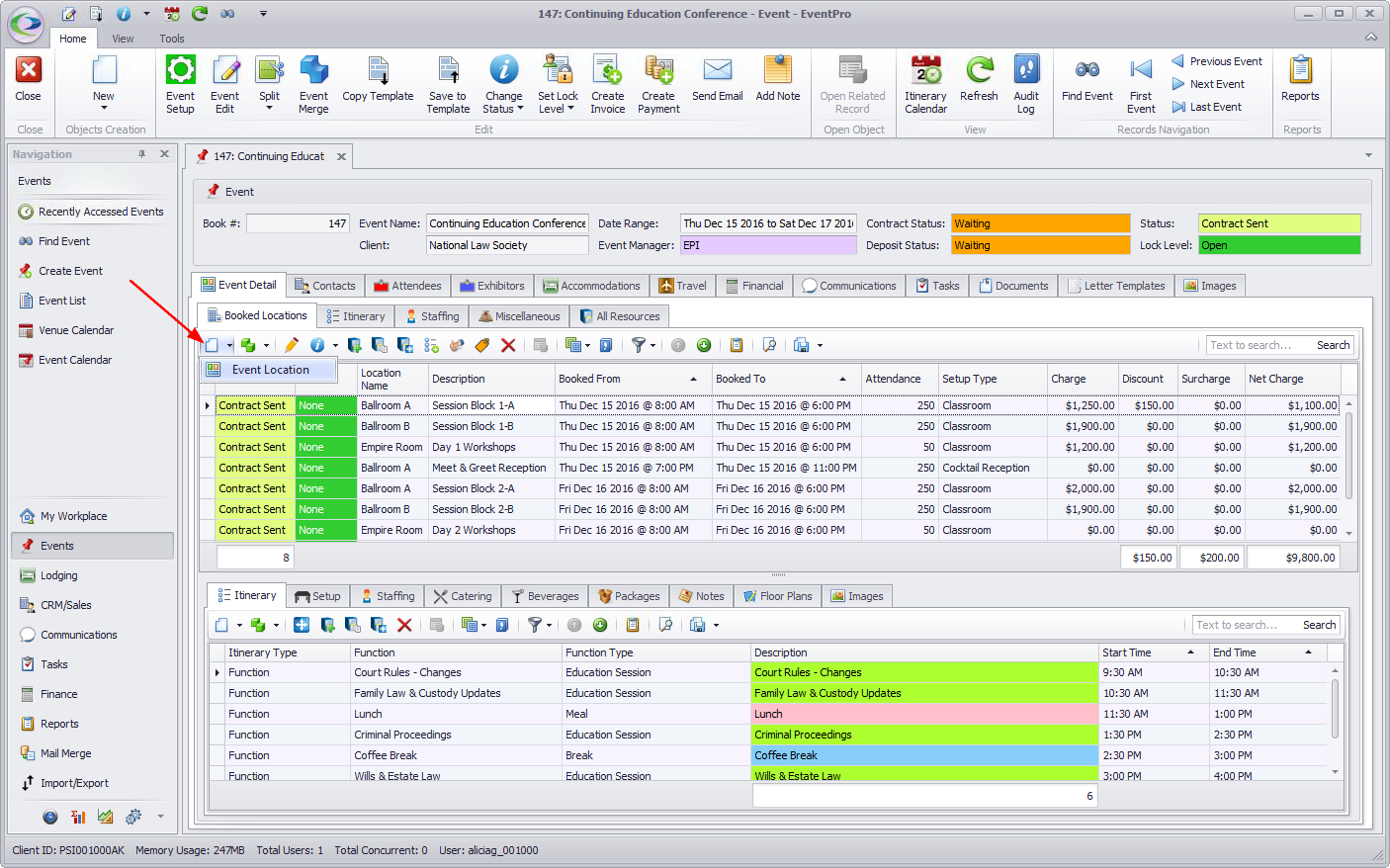Open the Attendees tab

407,286
